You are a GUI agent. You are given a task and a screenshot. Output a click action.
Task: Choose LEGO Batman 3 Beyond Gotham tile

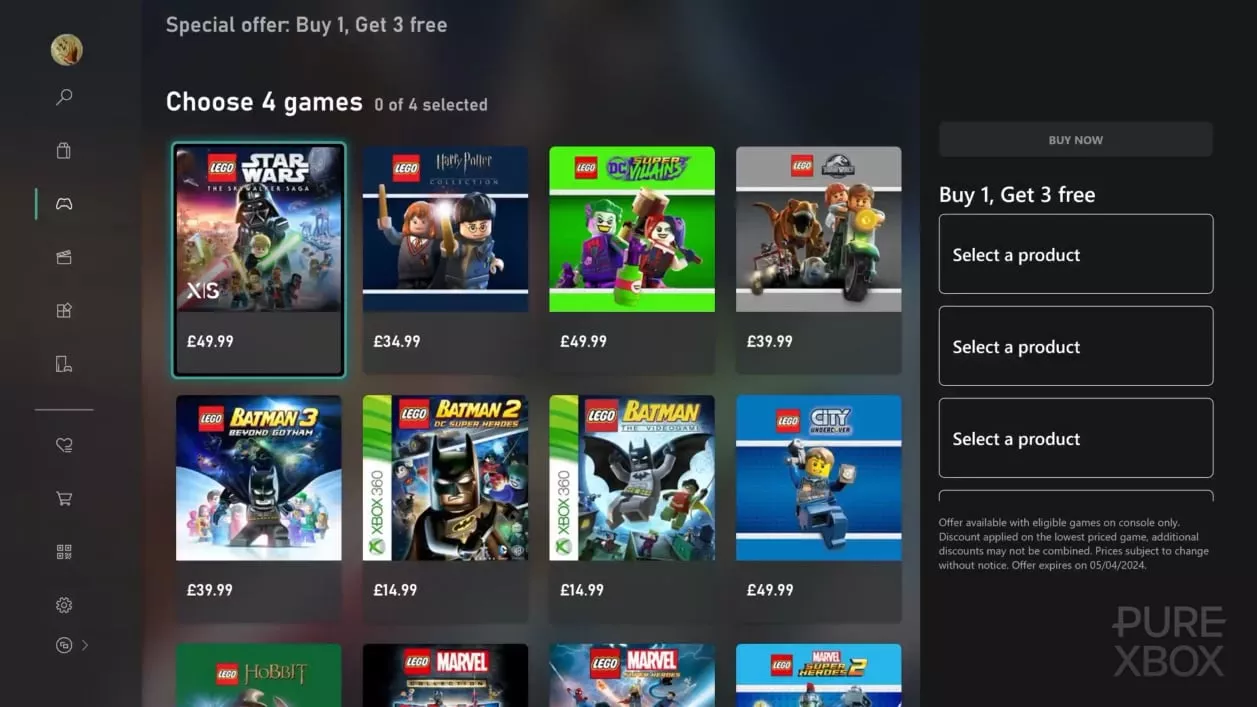pos(259,509)
